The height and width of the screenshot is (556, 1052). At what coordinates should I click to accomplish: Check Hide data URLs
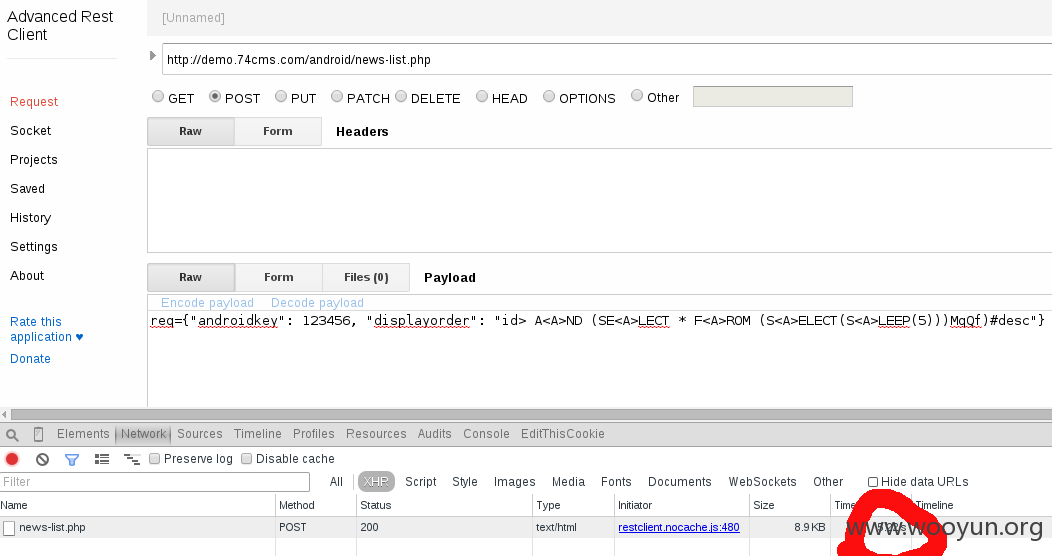[873, 482]
